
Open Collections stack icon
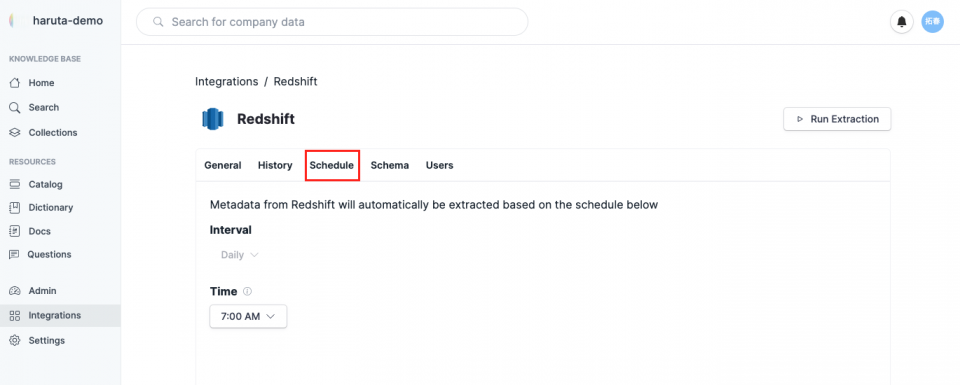pos(15,133)
